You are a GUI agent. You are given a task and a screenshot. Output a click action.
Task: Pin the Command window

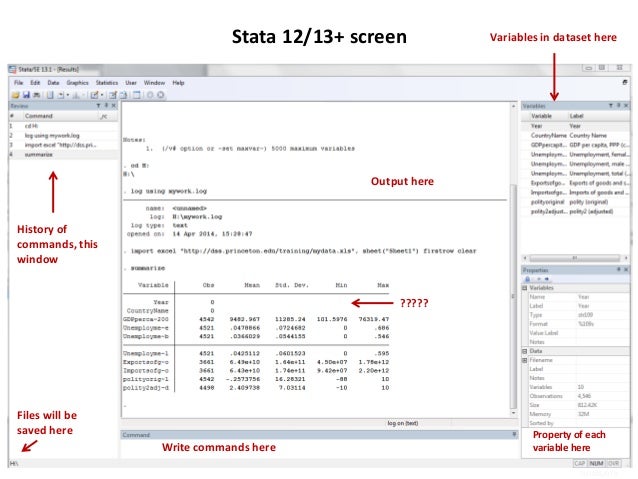click(514, 435)
